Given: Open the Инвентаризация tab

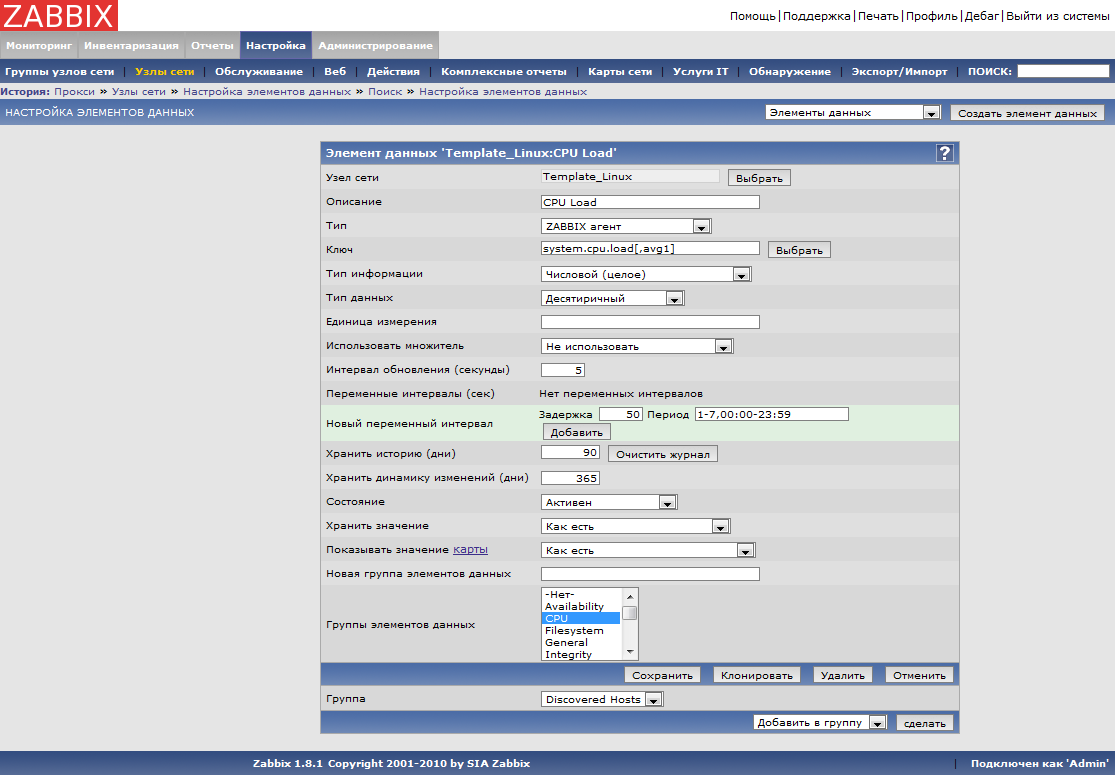Looking at the screenshot, I should (132, 46).
